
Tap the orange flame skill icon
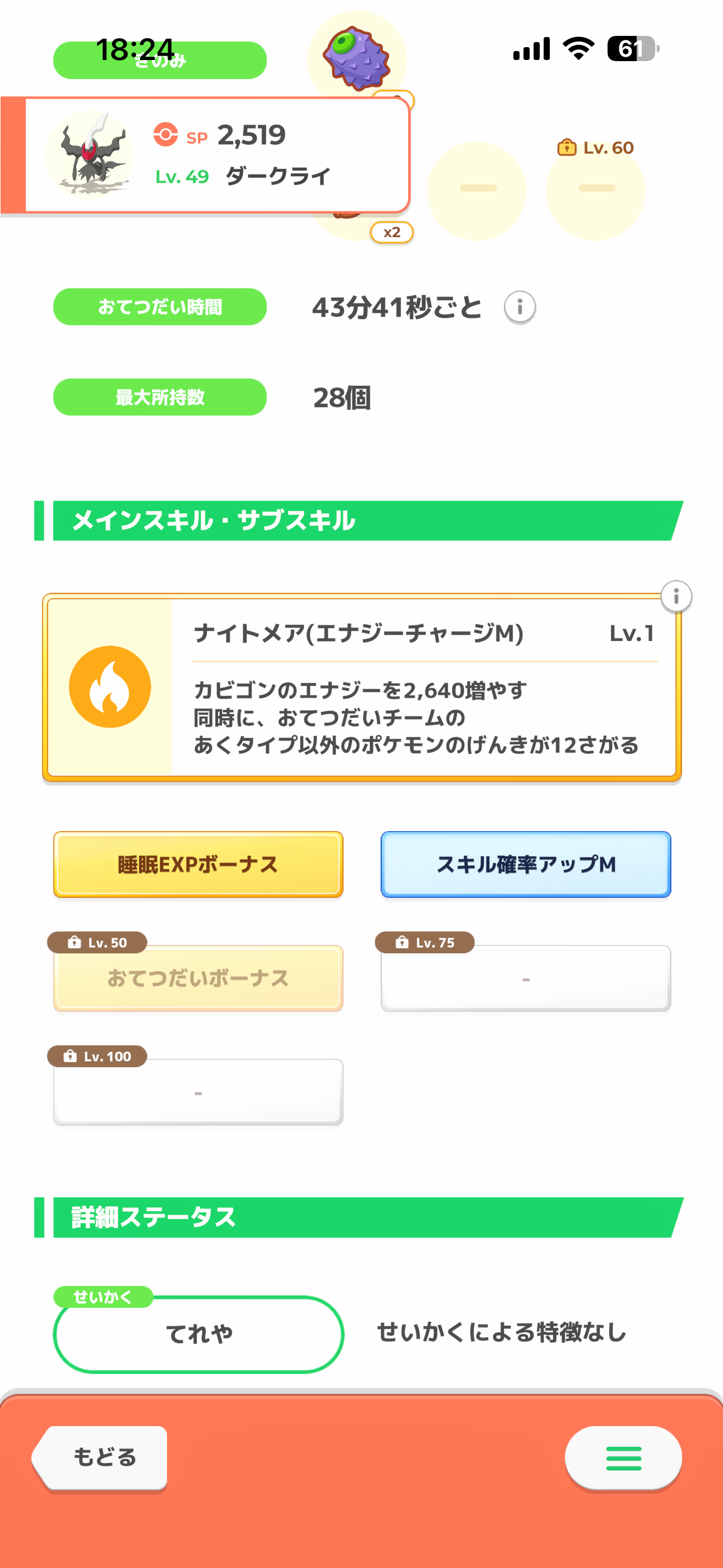(110, 686)
